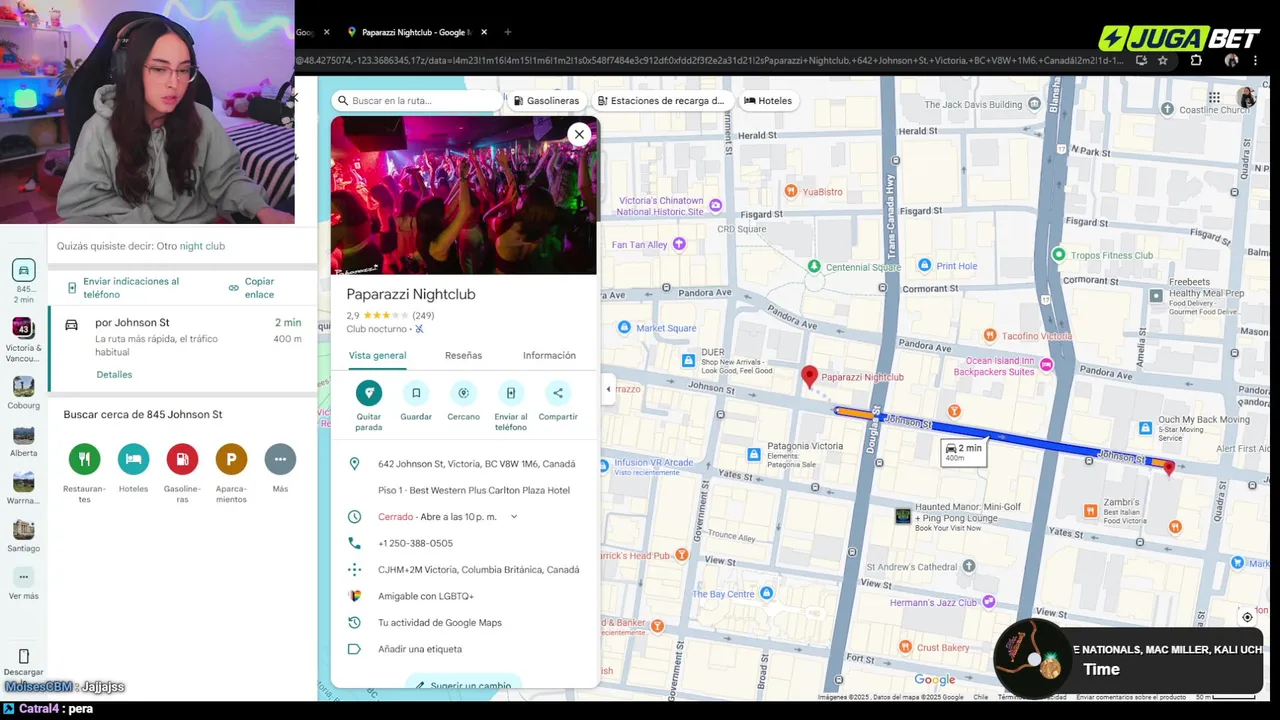Click Ver más in the sidebar
1280x720 pixels.
pyautogui.click(x=23, y=584)
